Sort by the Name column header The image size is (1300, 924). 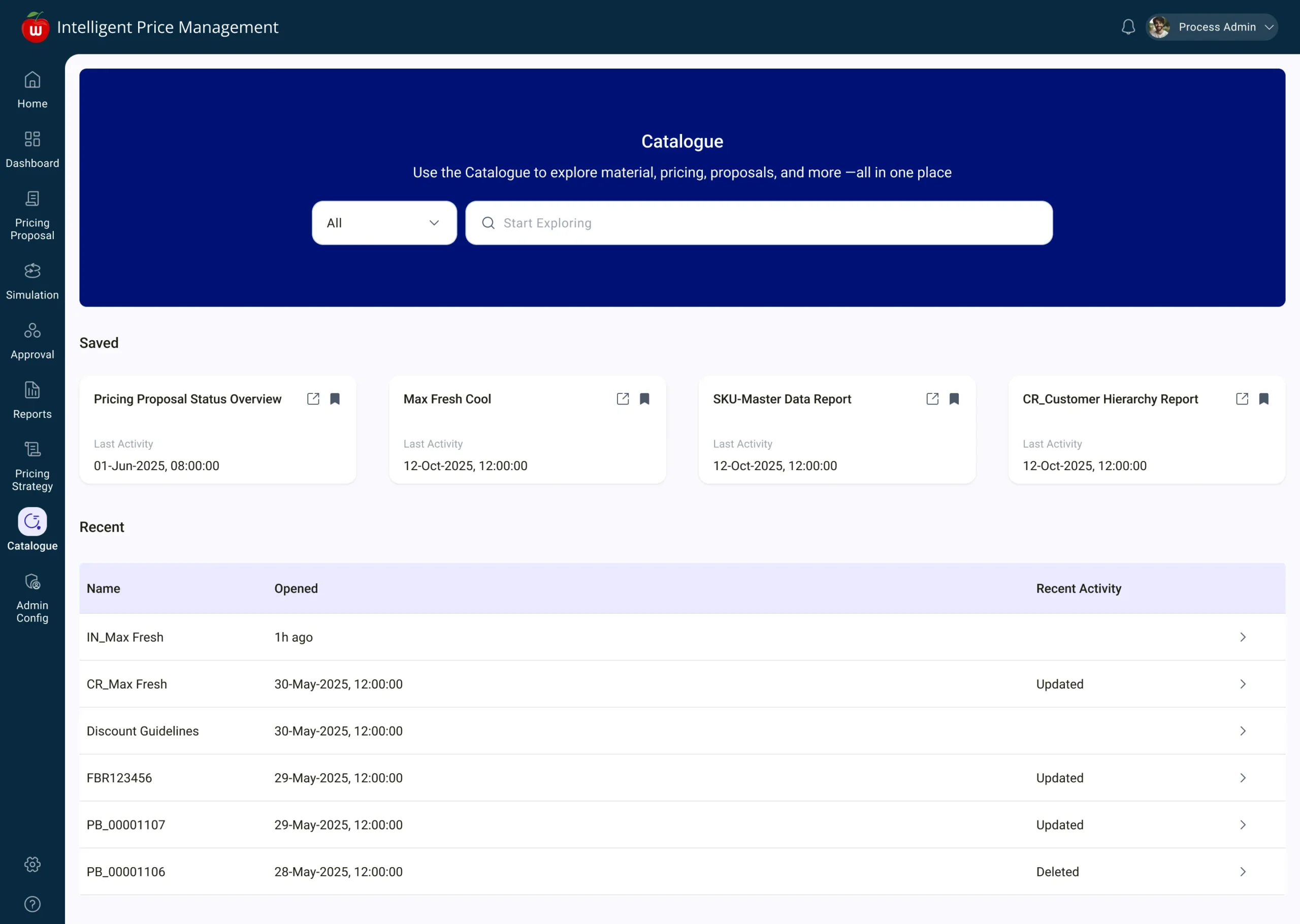(x=103, y=588)
